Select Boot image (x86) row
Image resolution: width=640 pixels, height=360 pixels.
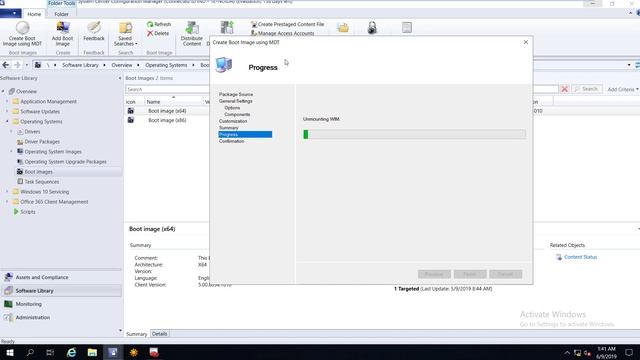(x=167, y=120)
